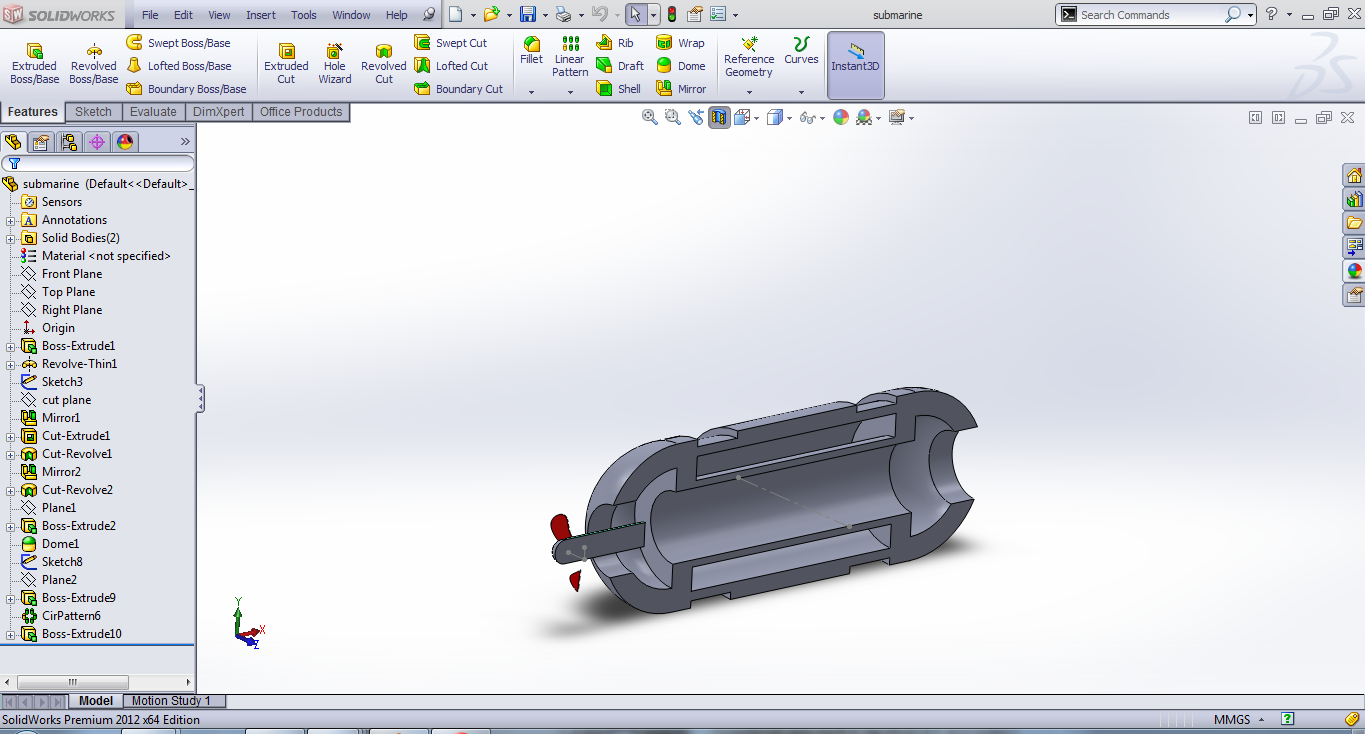Select the Lofted Cut tool
This screenshot has height=734, width=1365.
451,66
